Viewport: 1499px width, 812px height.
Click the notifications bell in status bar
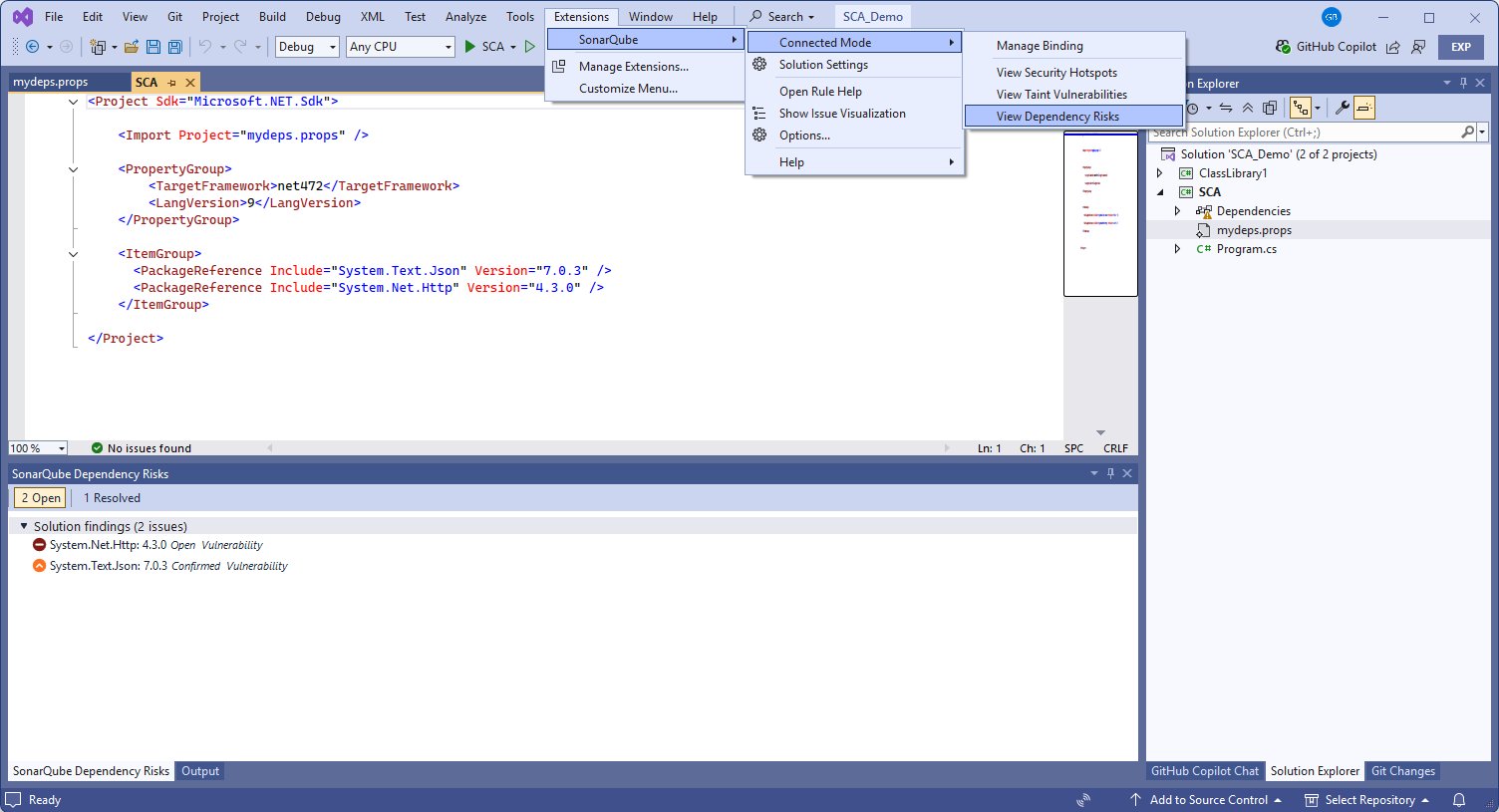1459,800
